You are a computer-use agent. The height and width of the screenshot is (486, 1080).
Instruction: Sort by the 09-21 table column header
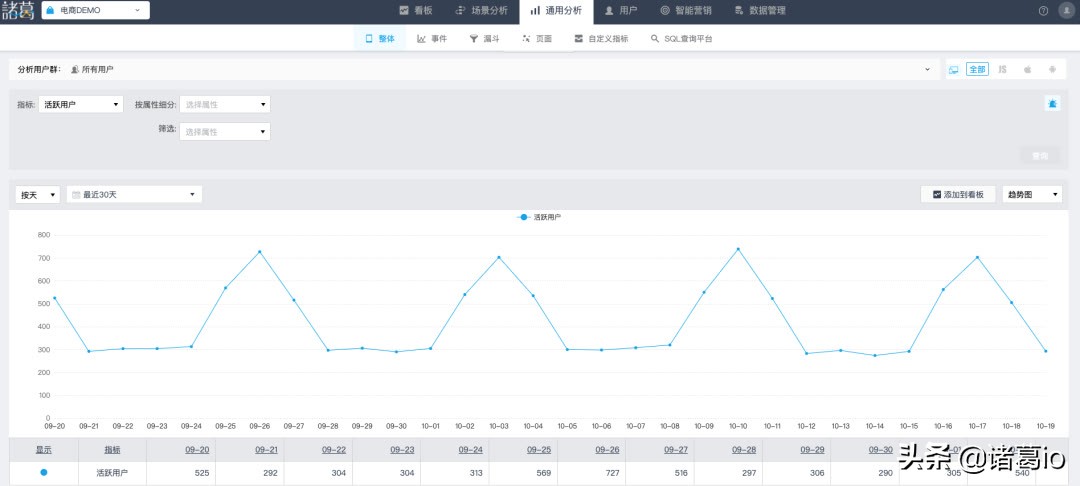pos(266,450)
